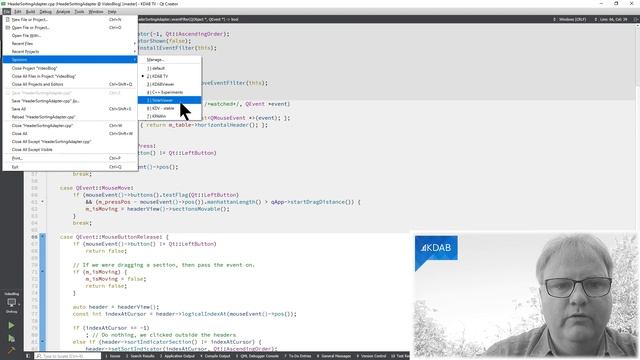Open the 1 Issues output pane
640x360 pixels.
113,356
